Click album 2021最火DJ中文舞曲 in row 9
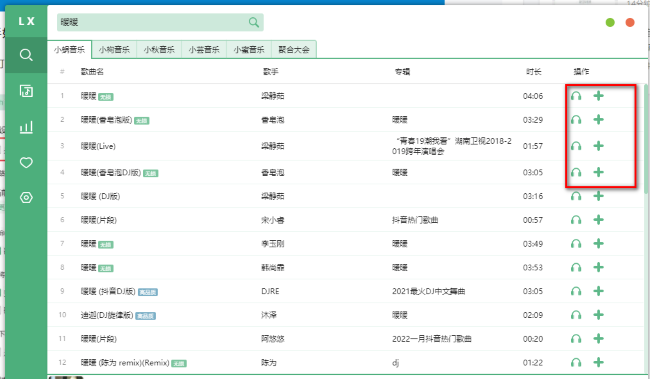The width and height of the screenshot is (650, 379). point(429,292)
